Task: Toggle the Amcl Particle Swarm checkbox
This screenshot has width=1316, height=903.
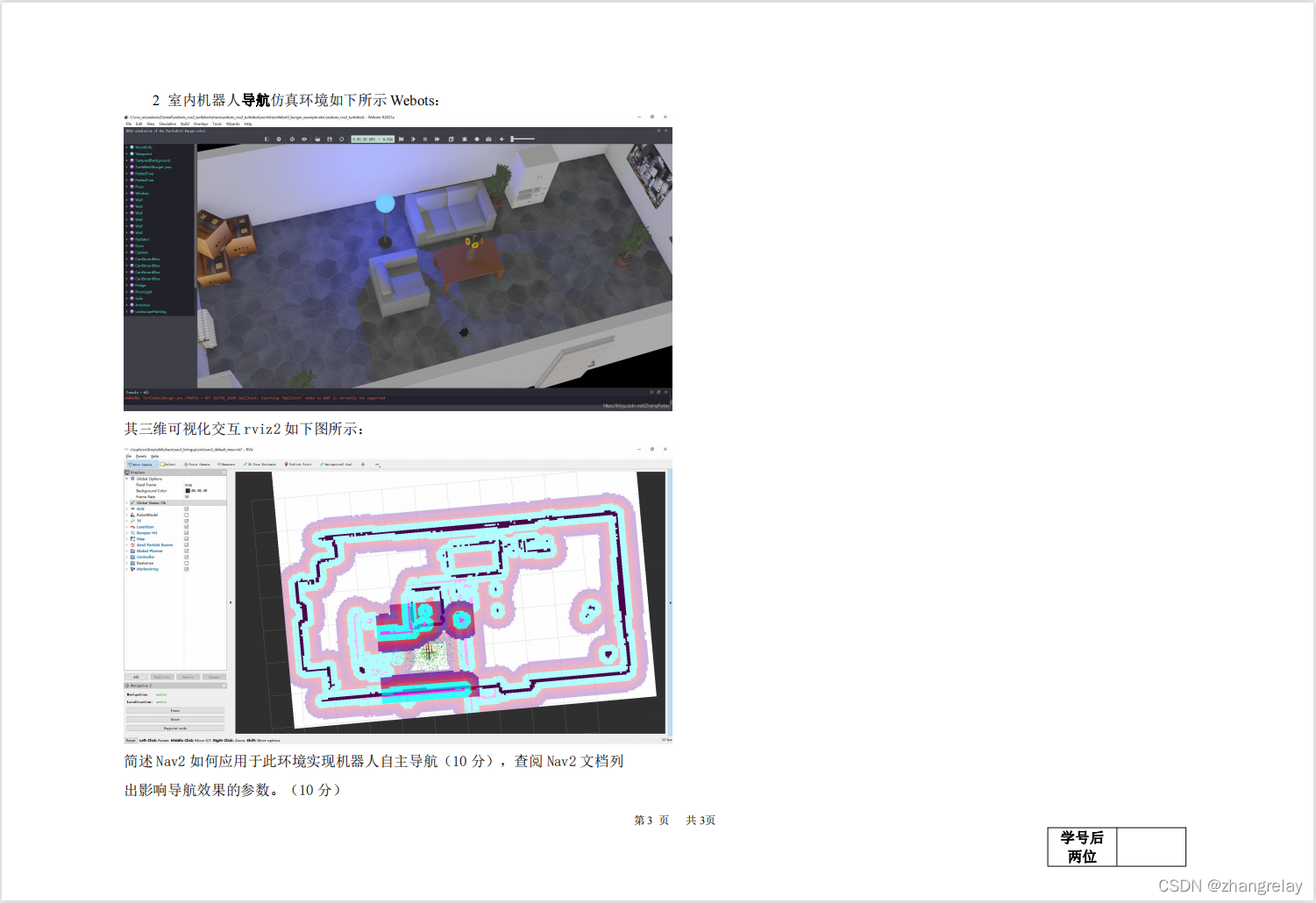Action: pyautogui.click(x=187, y=545)
